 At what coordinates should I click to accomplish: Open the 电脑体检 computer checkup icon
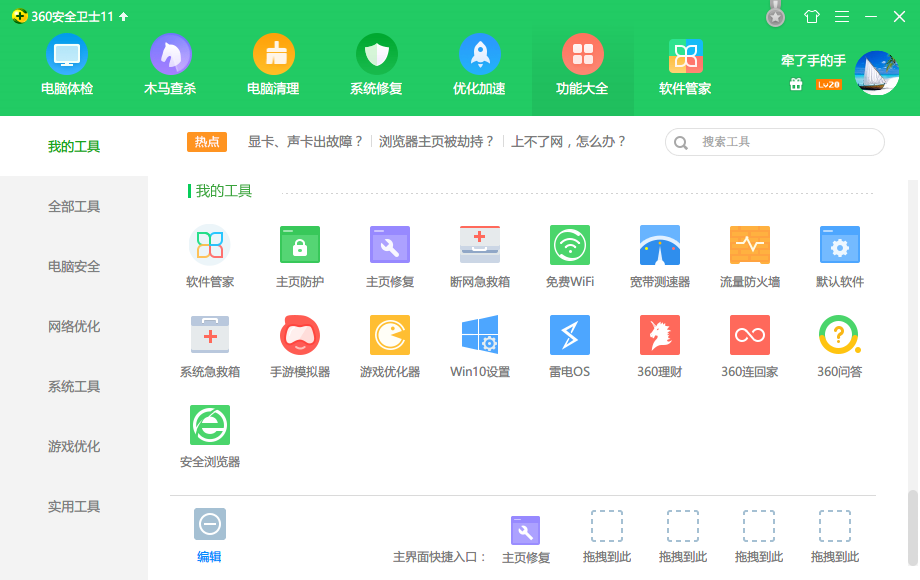[x=67, y=55]
